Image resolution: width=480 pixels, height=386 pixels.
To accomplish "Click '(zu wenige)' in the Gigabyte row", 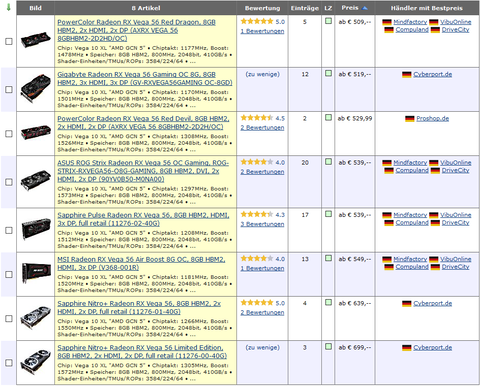I will (x=263, y=74).
